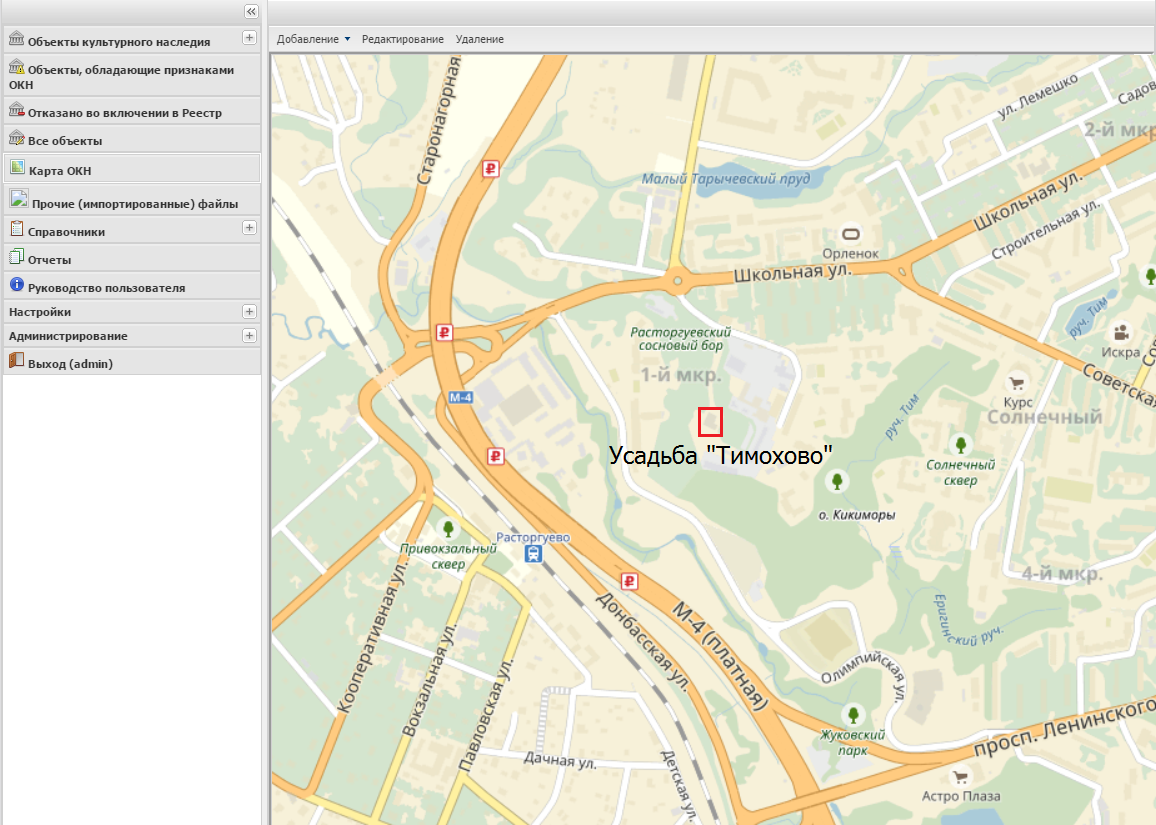This screenshot has width=1156, height=825.
Task: Click the Удаление menu item
Action: coord(479,39)
